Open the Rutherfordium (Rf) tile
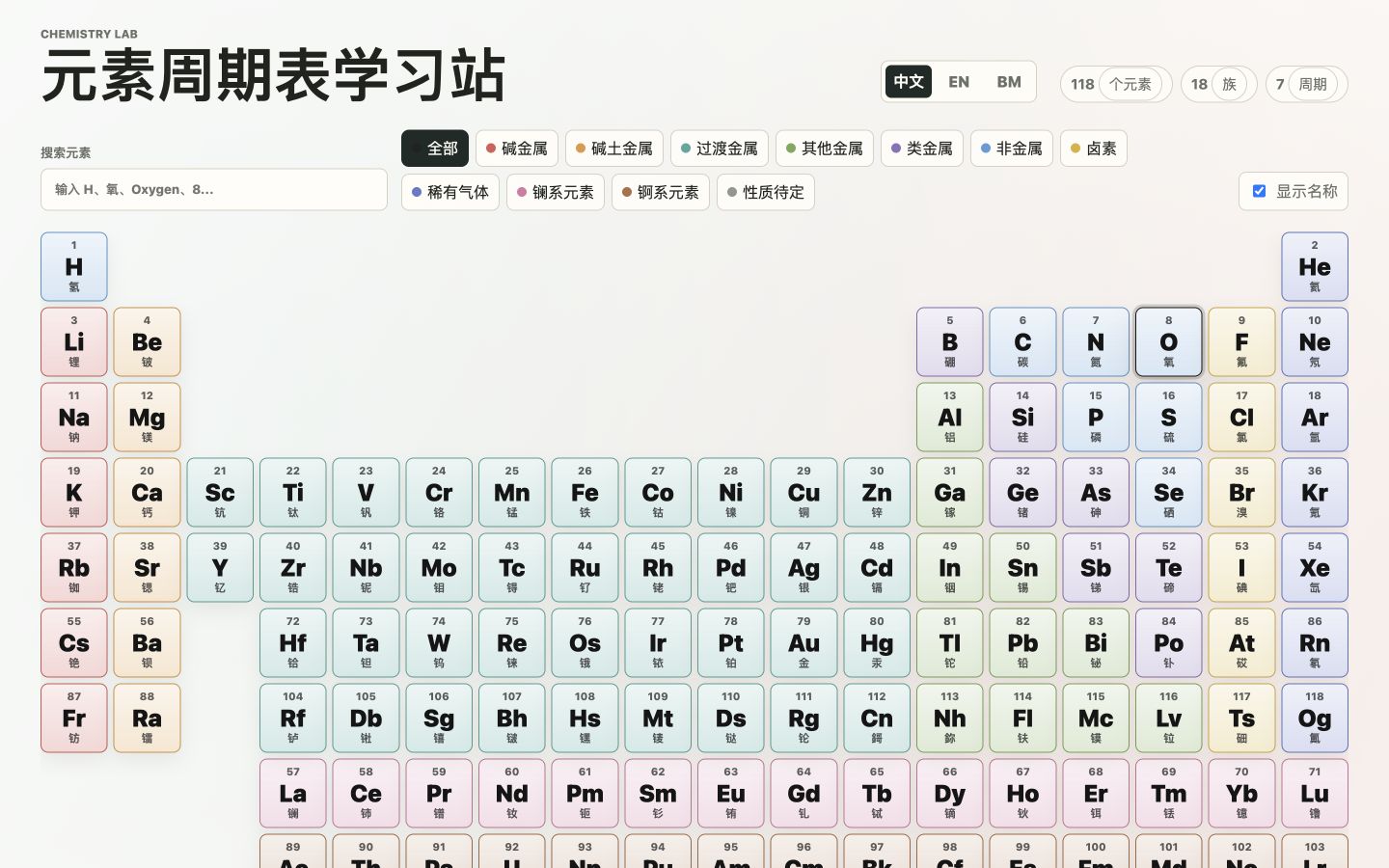Screen dimensions: 1389x868 293,718
